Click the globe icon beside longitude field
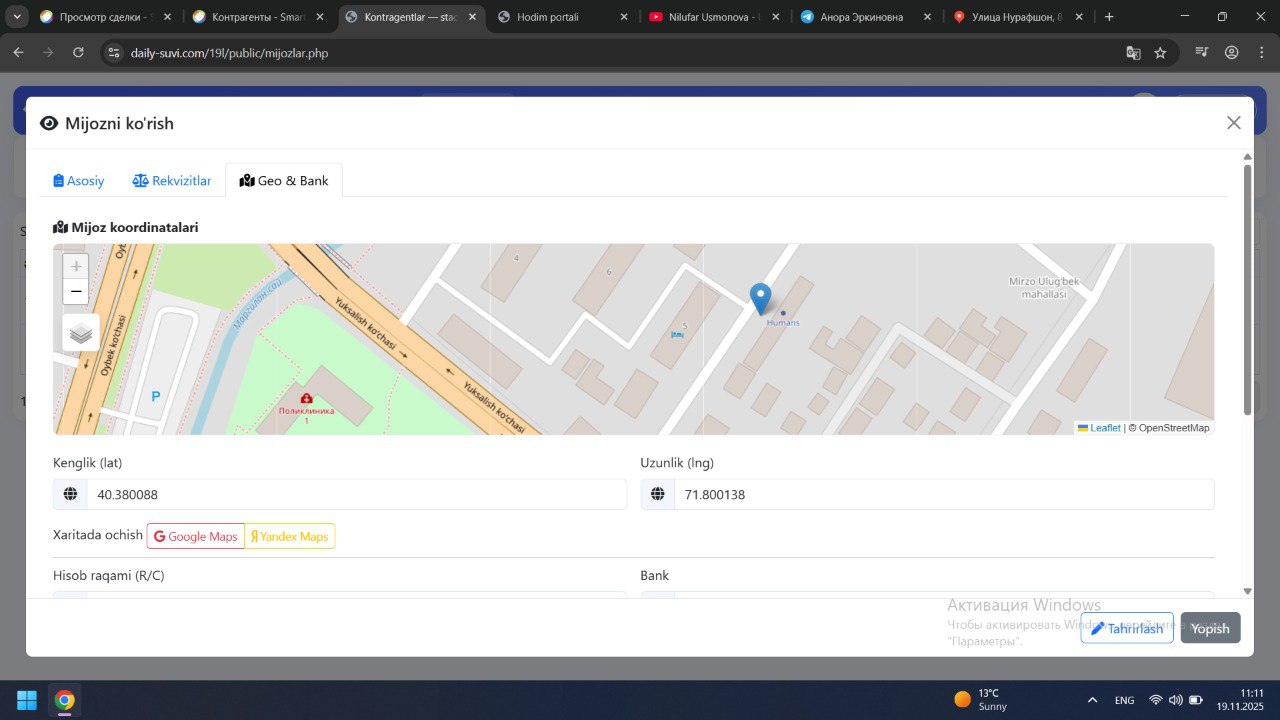This screenshot has height=720, width=1280. [x=658, y=494]
